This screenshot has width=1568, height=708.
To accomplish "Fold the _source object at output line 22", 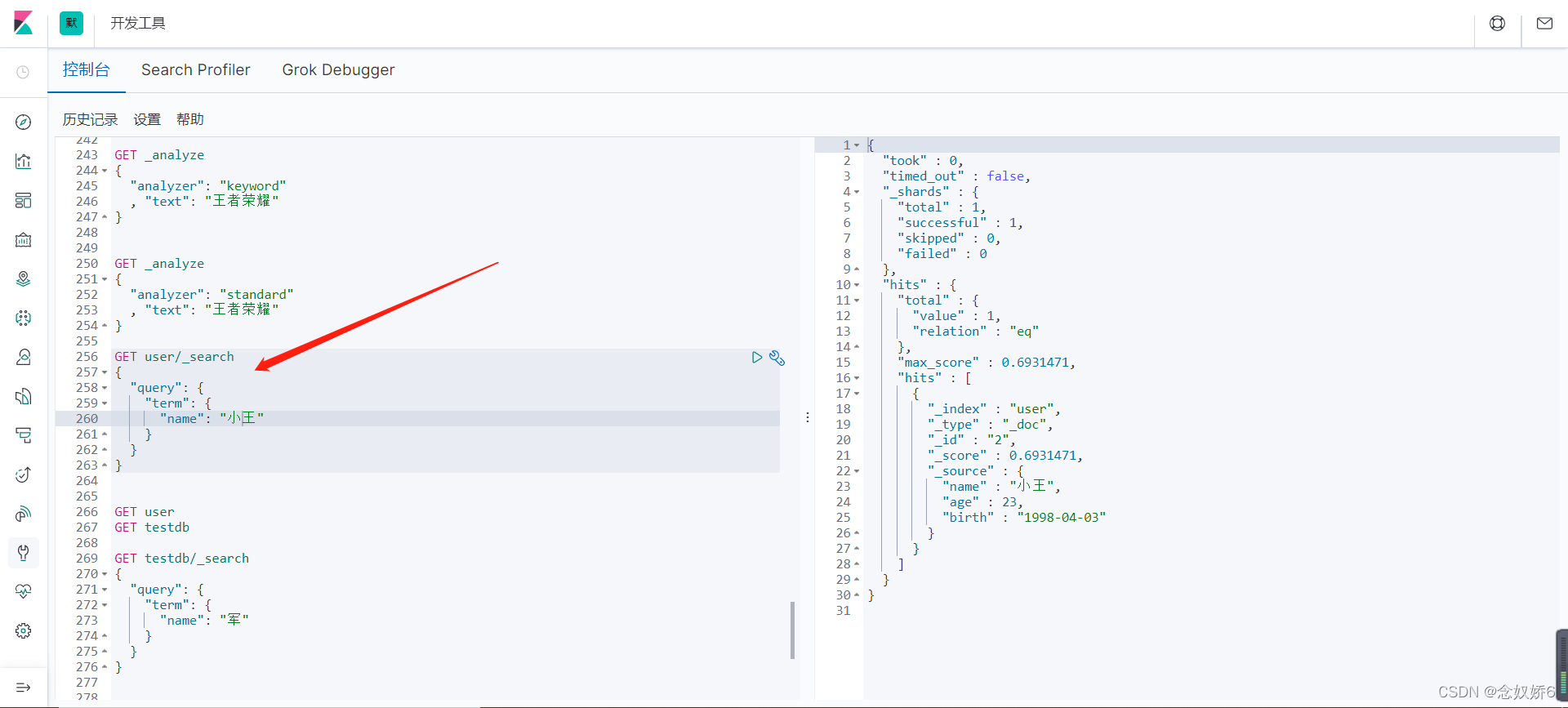I will (857, 471).
